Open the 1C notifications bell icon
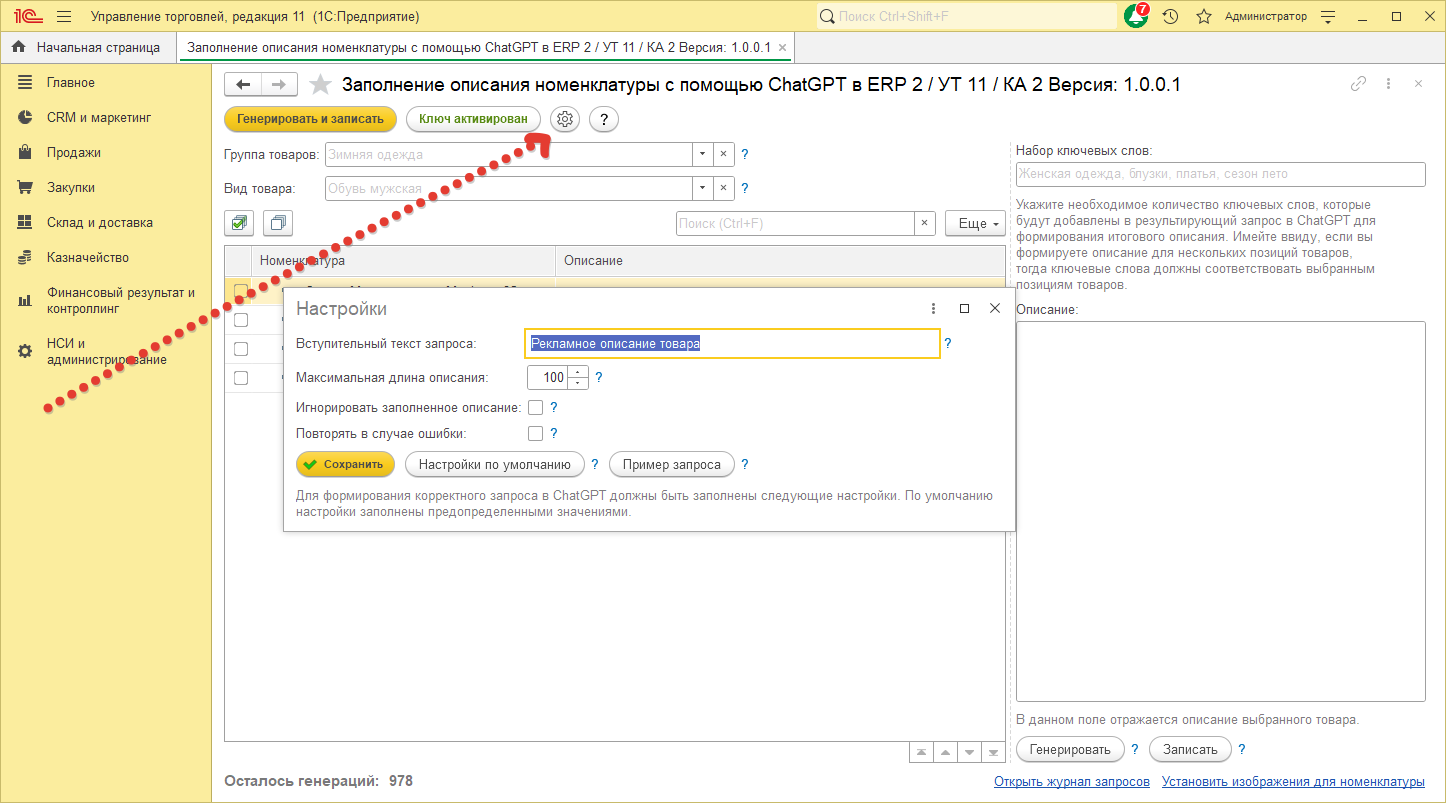Viewport: 1446px width, 803px height. [x=1135, y=16]
